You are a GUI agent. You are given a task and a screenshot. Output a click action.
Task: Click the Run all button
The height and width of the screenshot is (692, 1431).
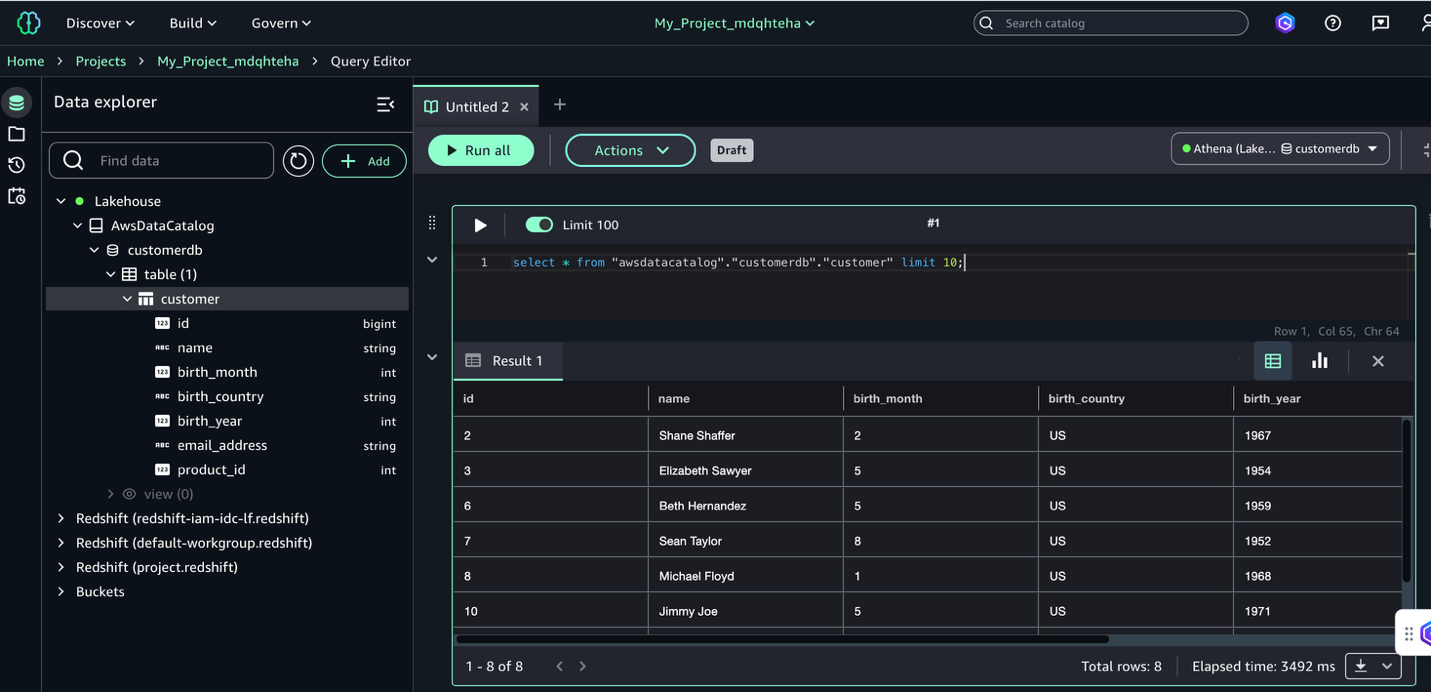point(480,150)
